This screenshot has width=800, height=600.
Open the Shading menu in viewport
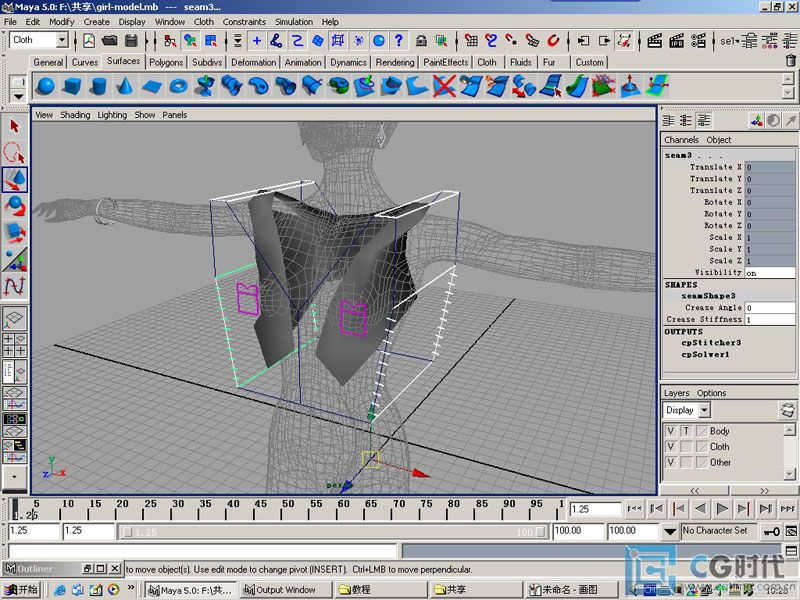pos(75,115)
